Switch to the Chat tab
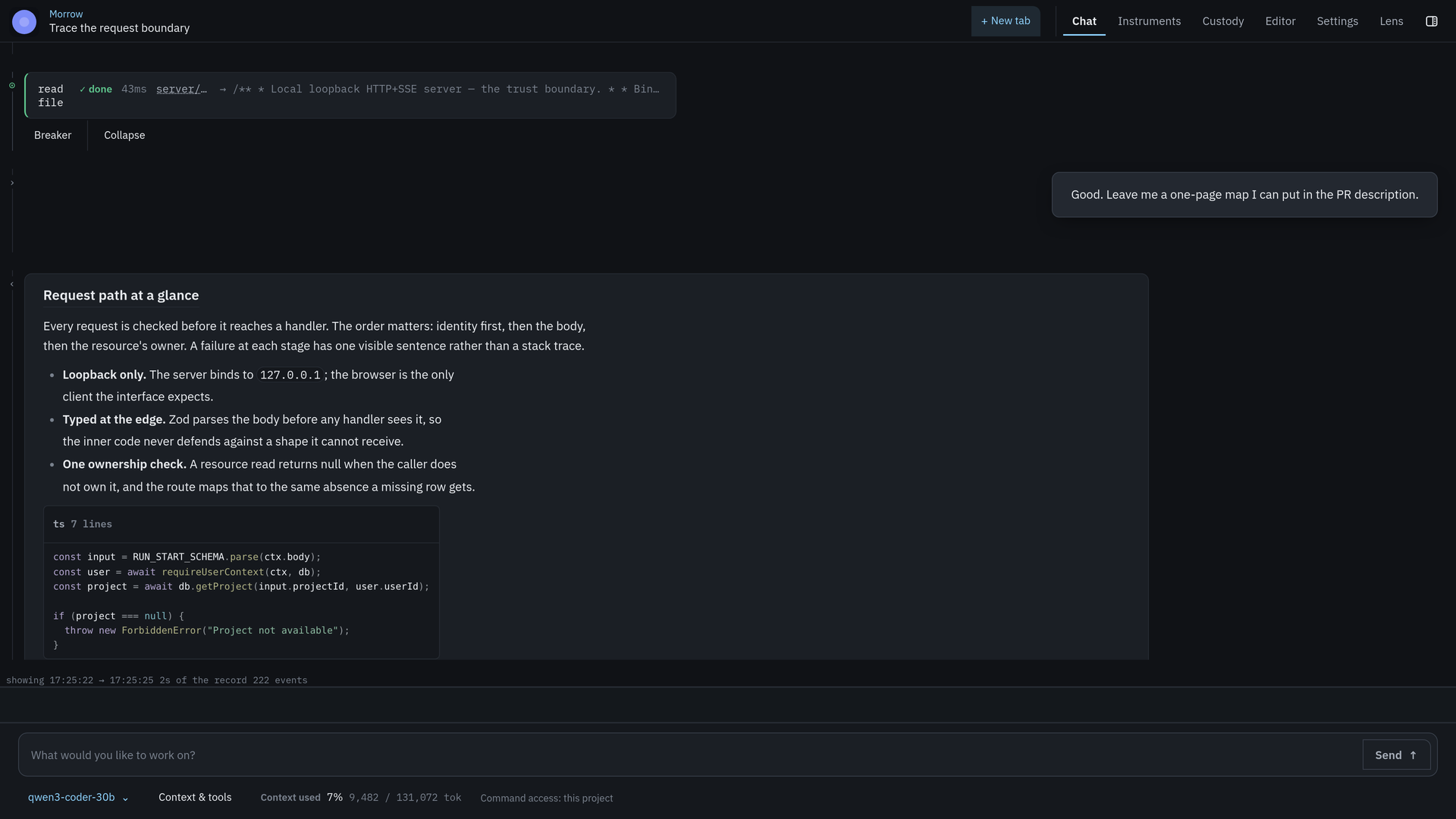 click(x=1084, y=21)
